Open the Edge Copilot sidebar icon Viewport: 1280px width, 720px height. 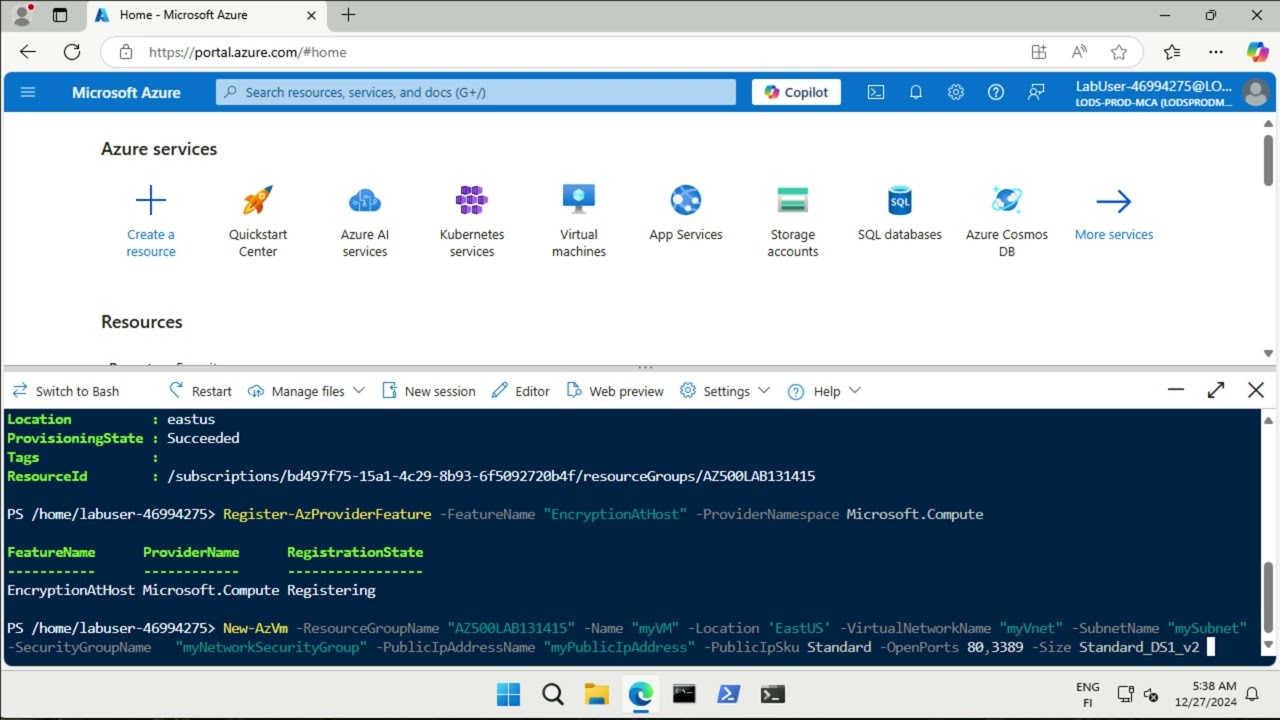tap(1257, 52)
